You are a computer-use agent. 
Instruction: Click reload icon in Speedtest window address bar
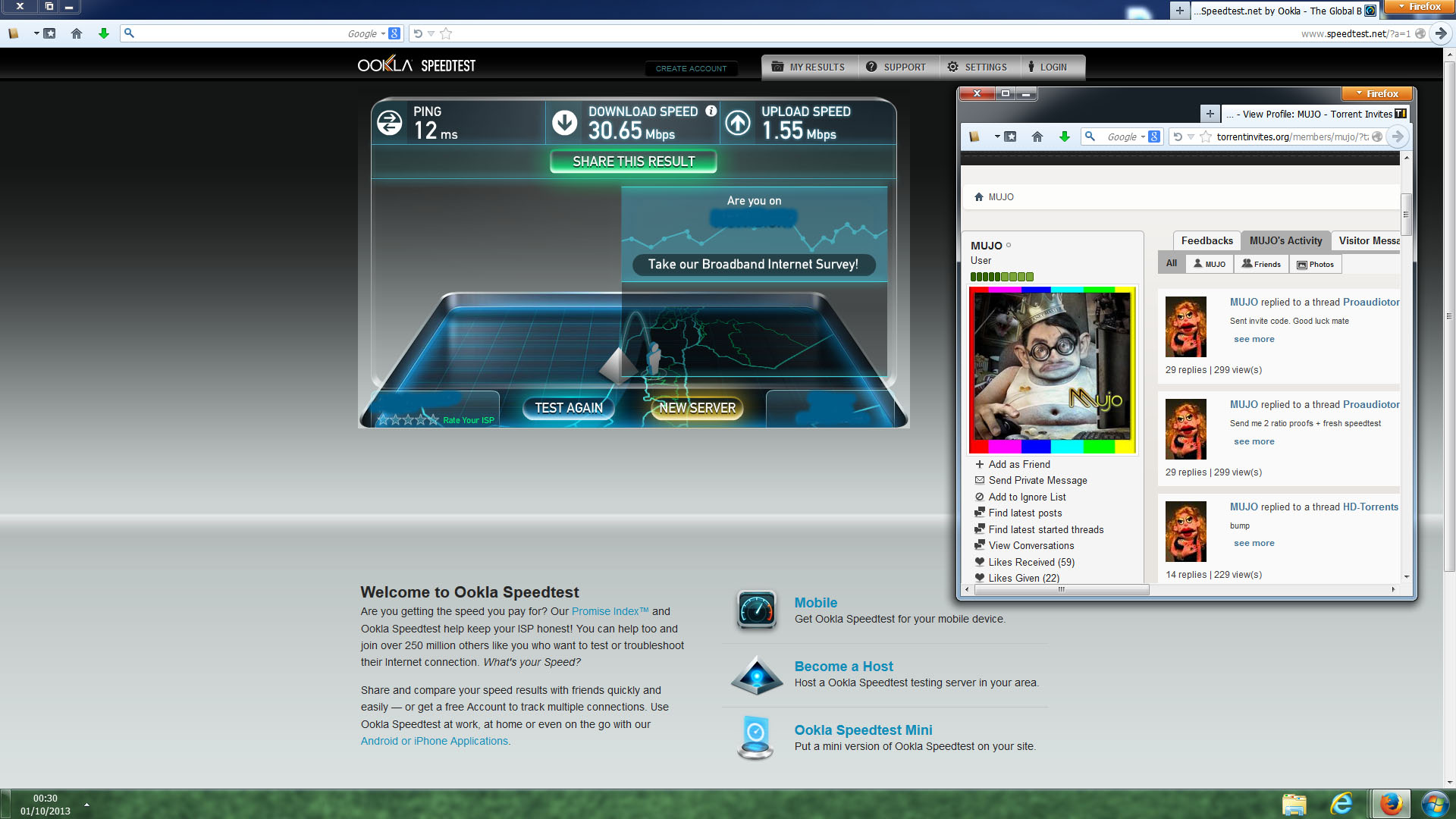(418, 33)
